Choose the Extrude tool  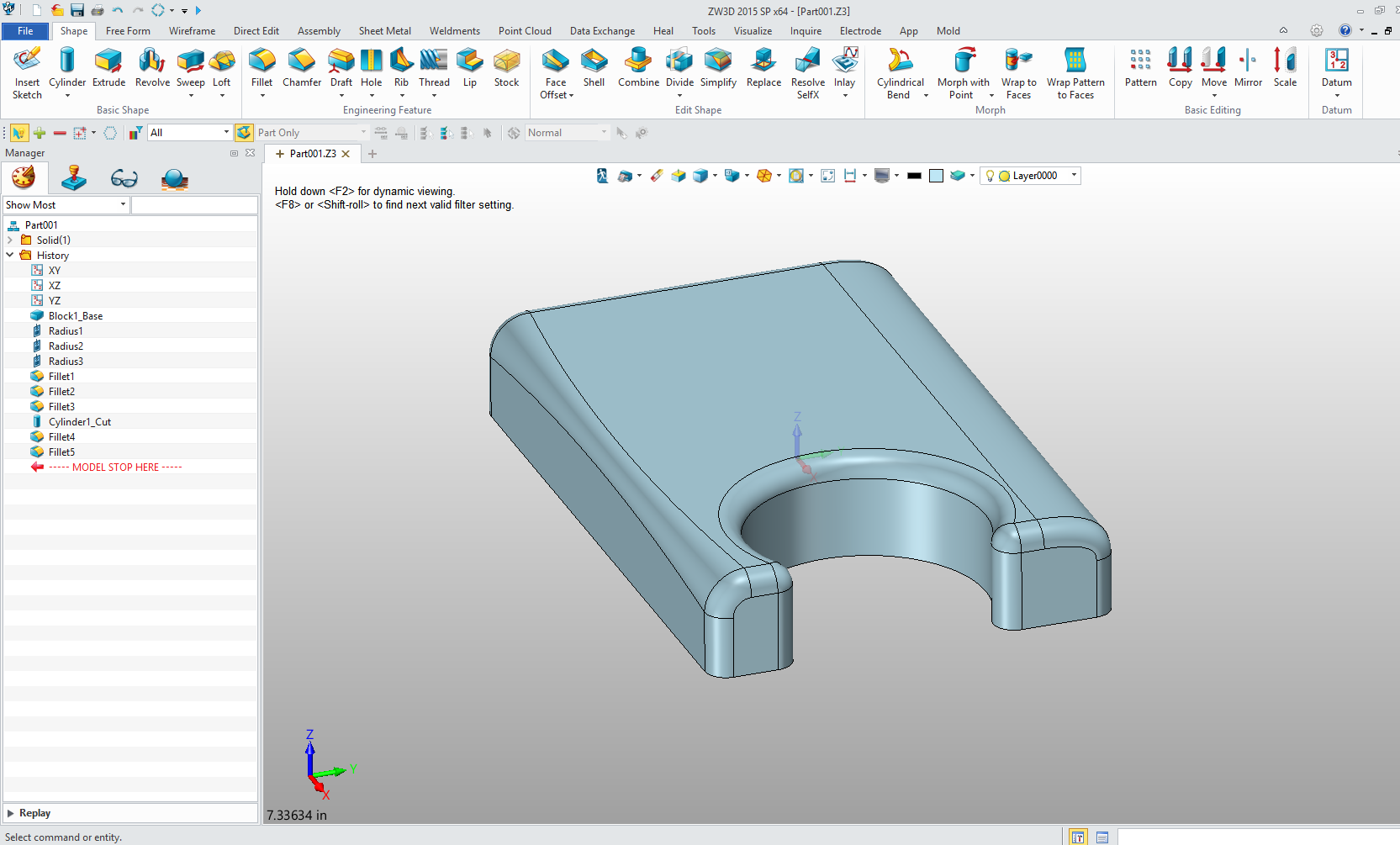click(x=108, y=67)
